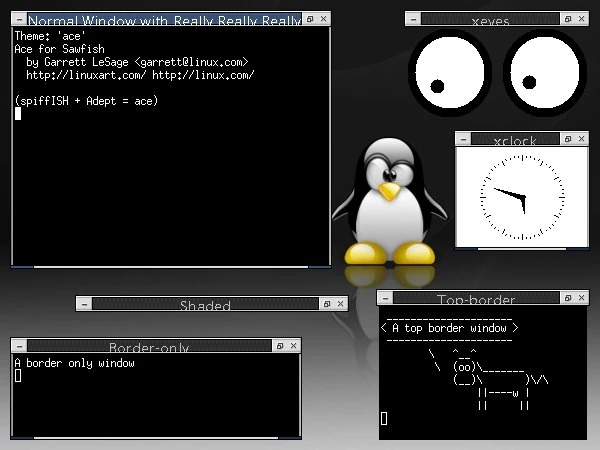Click the bottom border of the xclock window
This screenshot has width=600, height=450.
pos(522,249)
